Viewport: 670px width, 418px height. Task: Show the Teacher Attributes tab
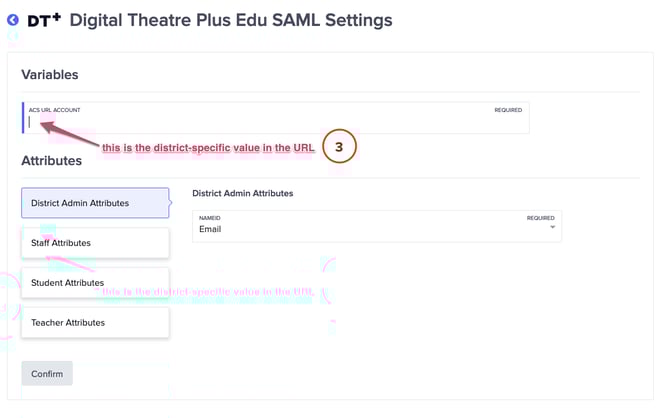click(x=95, y=323)
